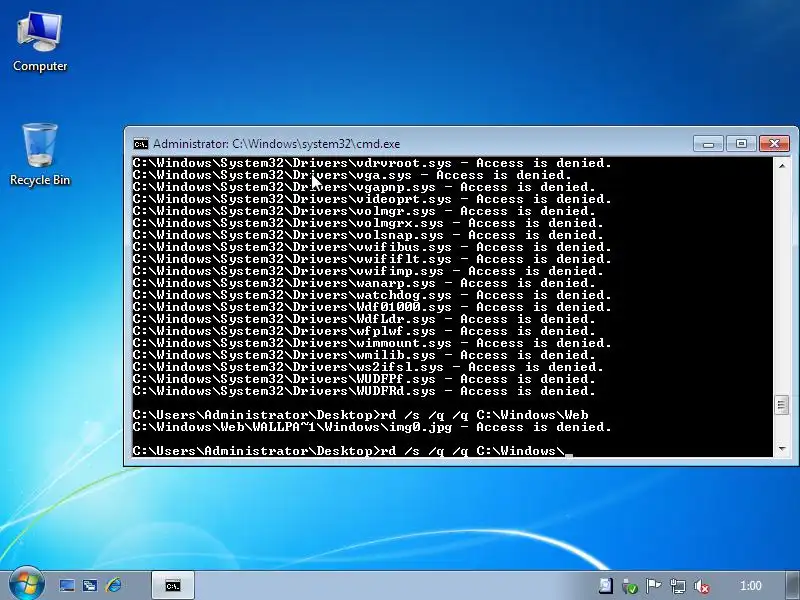Click the line with Wdf01000.sys

click(x=371, y=307)
